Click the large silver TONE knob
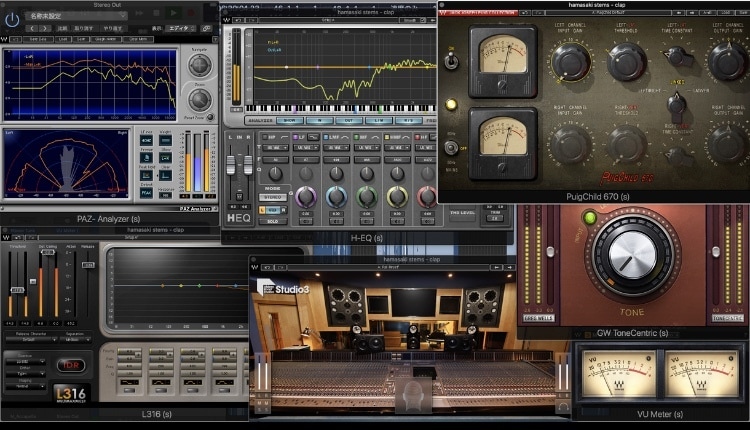The image size is (750, 430). (632, 256)
